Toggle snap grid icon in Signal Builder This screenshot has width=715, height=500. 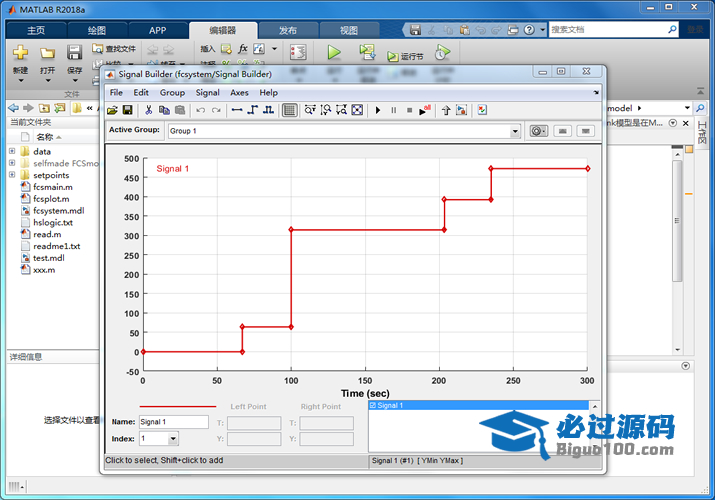(290, 110)
